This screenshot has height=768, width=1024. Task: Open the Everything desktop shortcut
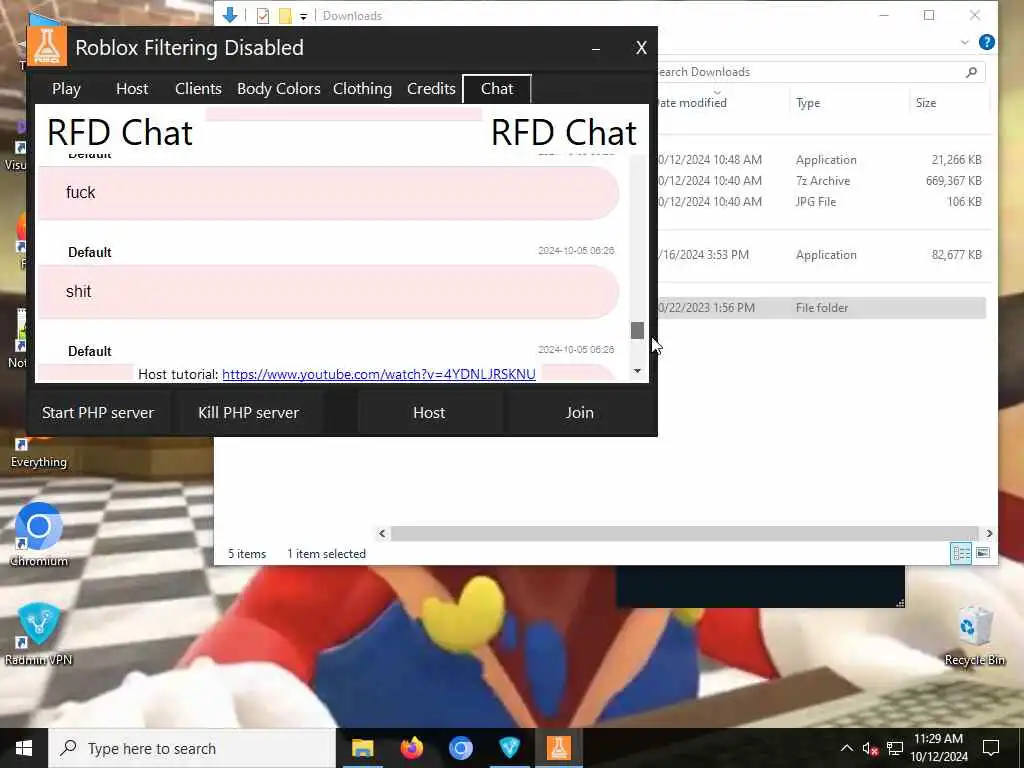tap(39, 454)
